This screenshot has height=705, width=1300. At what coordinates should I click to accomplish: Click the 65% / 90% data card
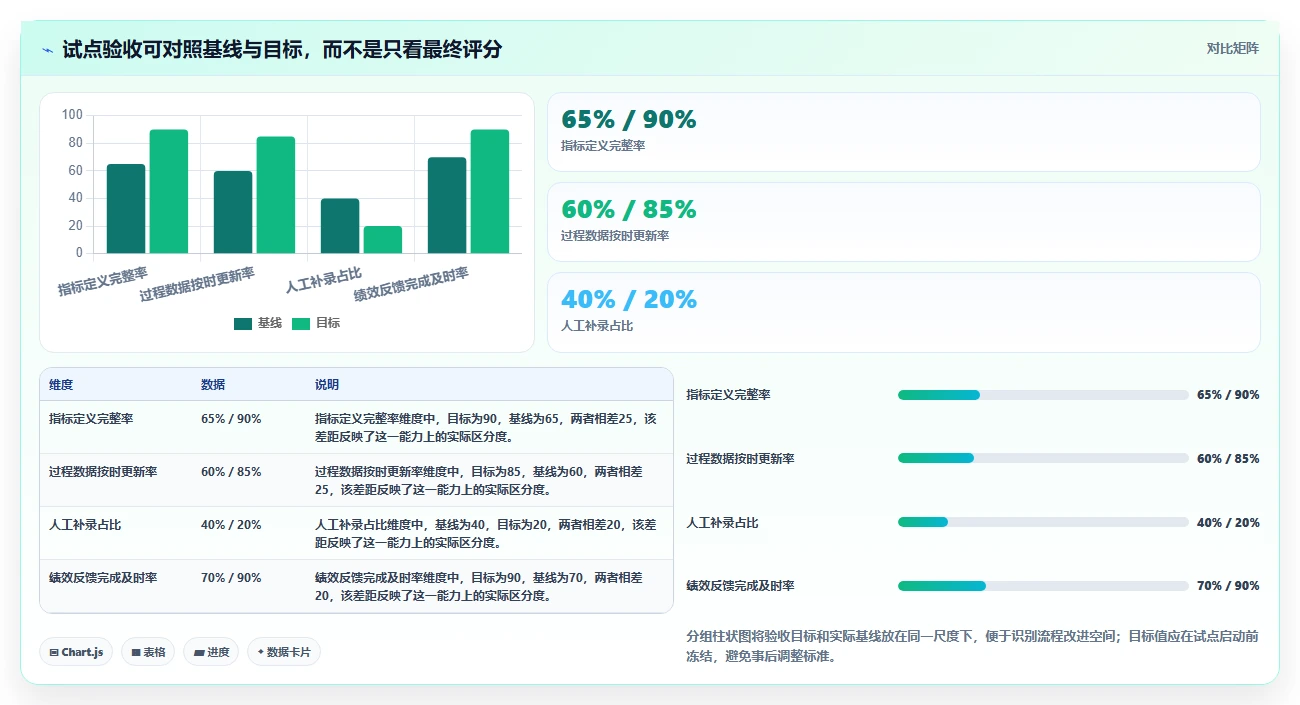(x=904, y=132)
